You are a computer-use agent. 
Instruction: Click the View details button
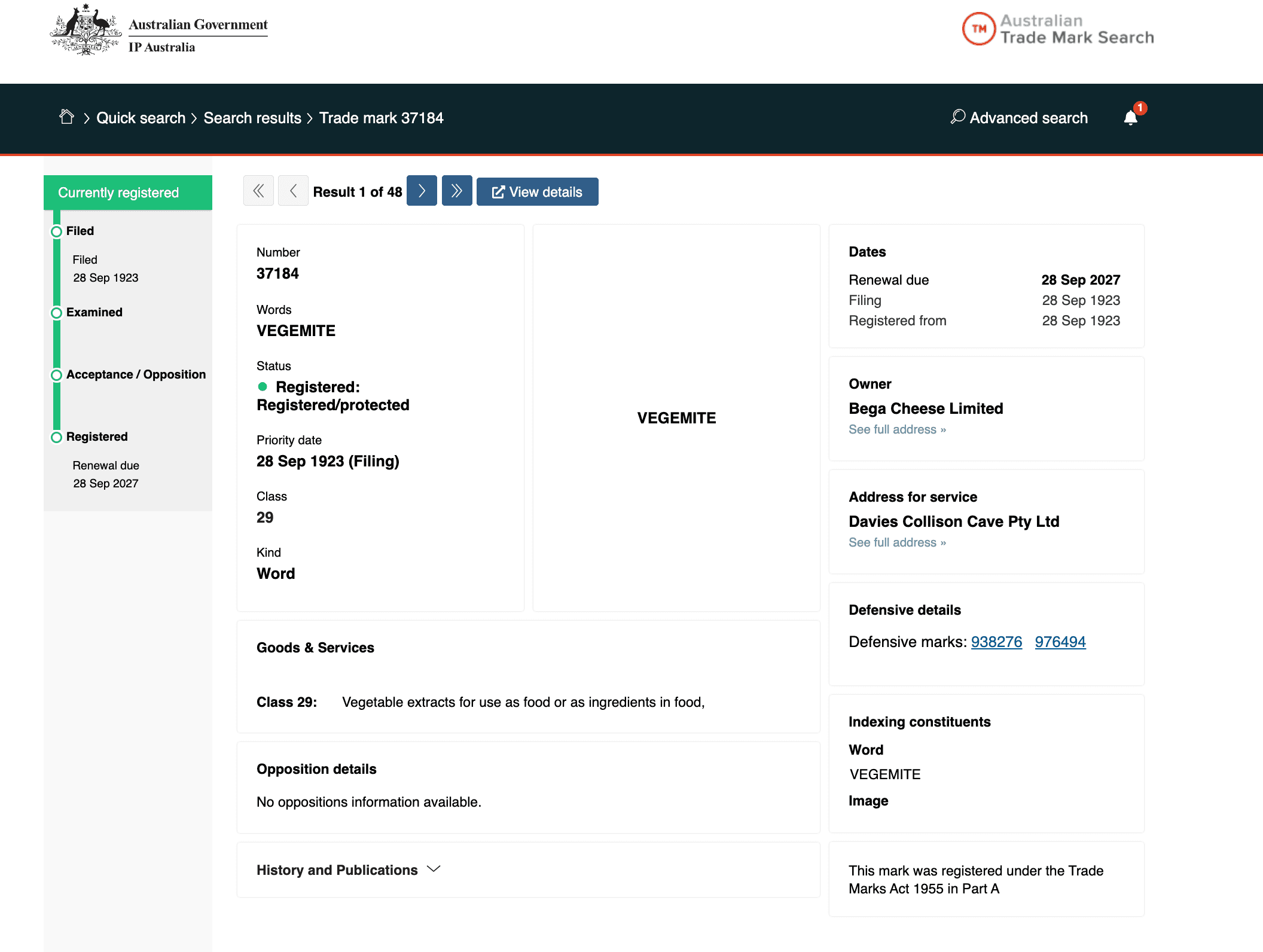tap(537, 192)
